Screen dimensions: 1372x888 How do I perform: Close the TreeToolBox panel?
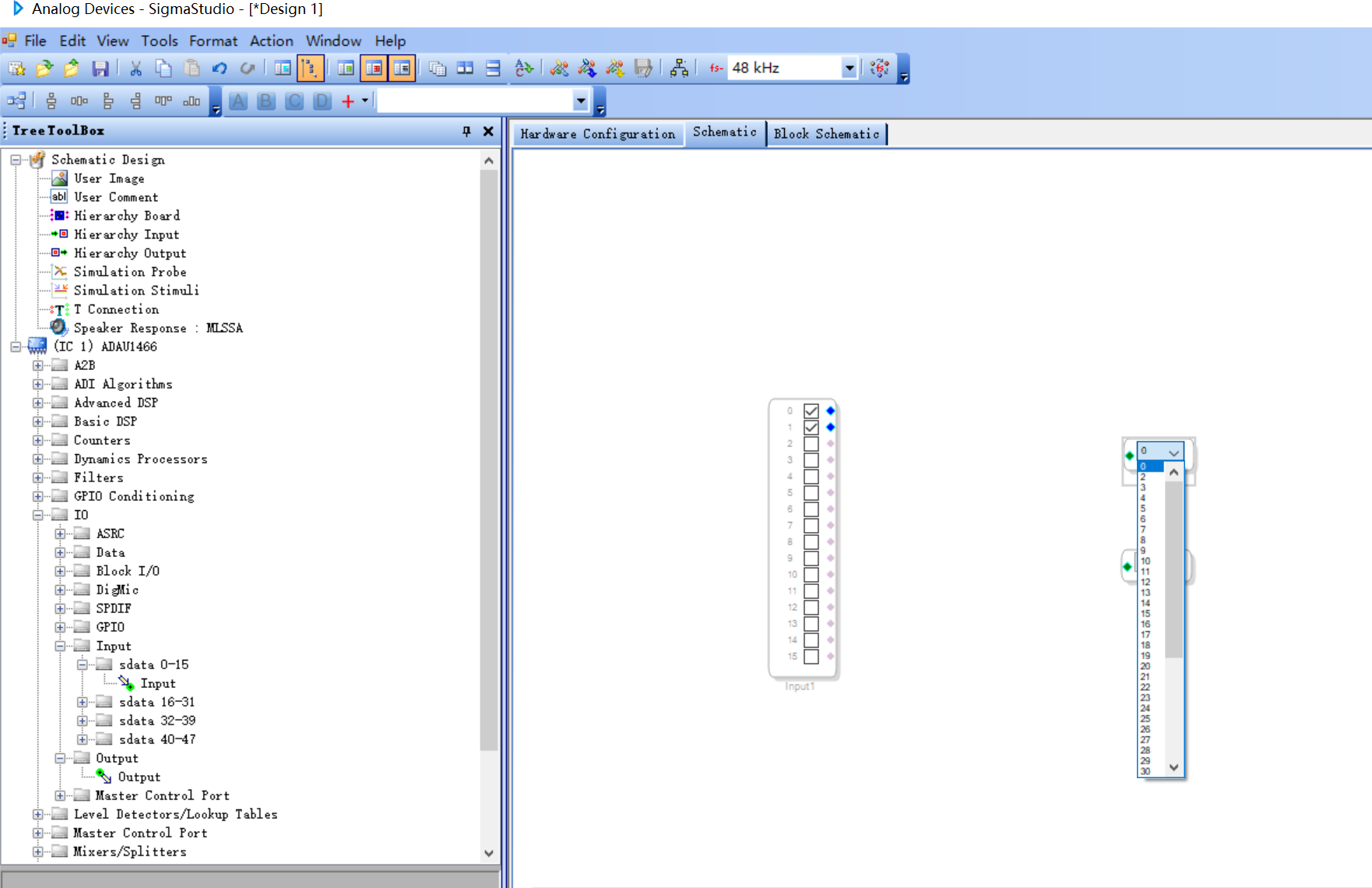[x=488, y=131]
